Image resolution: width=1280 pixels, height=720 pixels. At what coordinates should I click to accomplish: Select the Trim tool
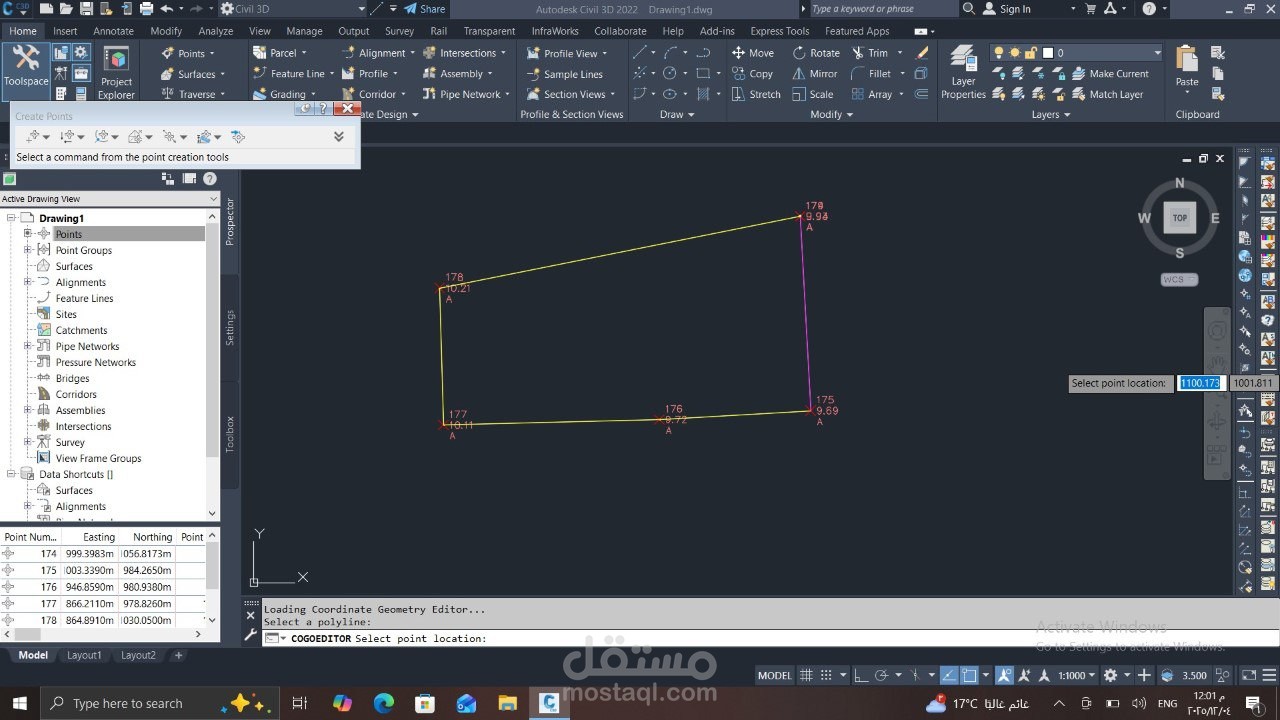click(x=869, y=53)
